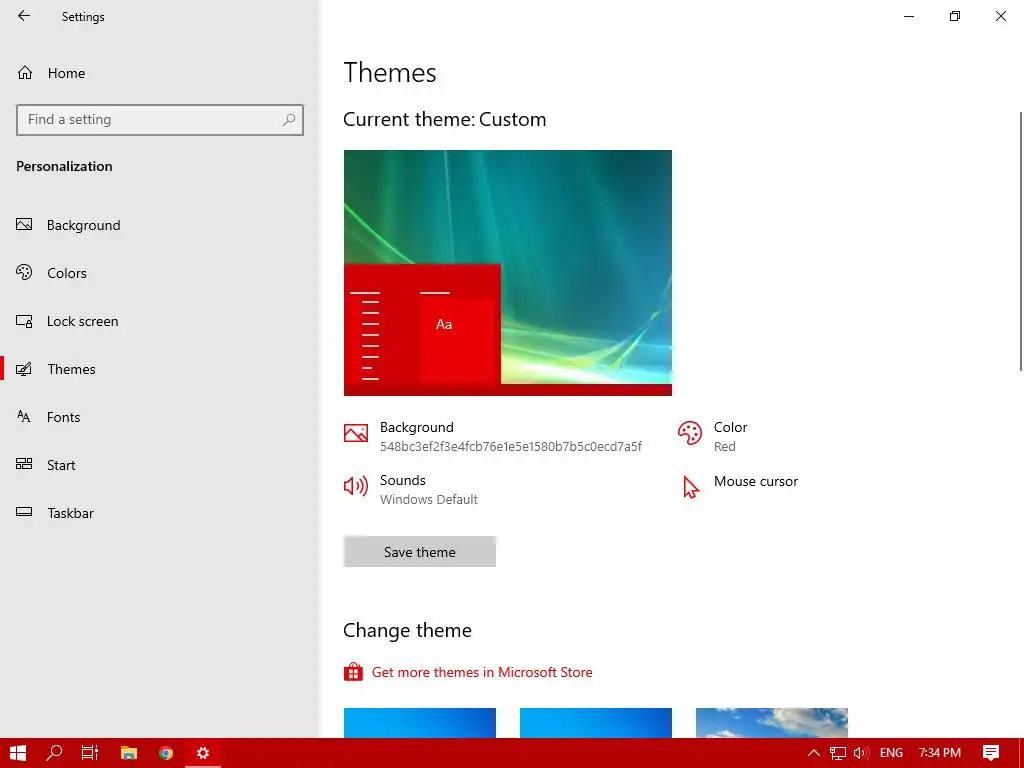Launch Google Chrome from the taskbar
The height and width of the screenshot is (768, 1024).
coord(166,753)
